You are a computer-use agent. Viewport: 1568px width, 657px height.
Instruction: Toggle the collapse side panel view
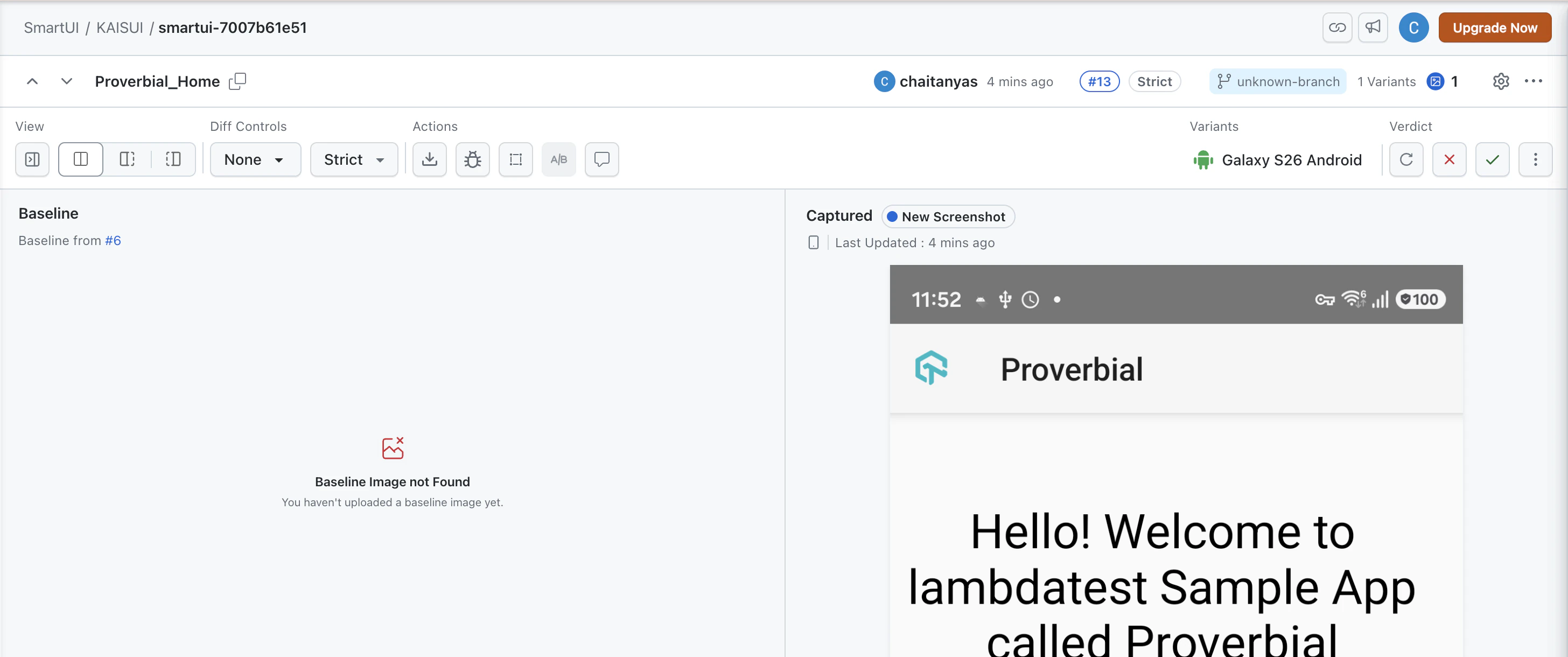click(x=32, y=159)
